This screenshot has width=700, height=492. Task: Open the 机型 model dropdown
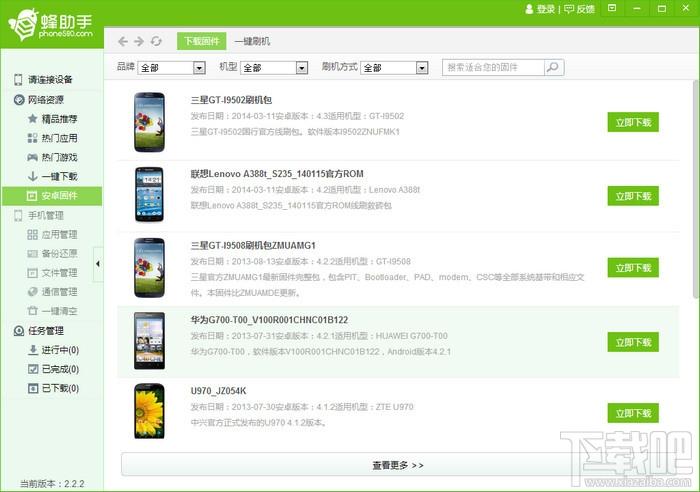pyautogui.click(x=274, y=68)
